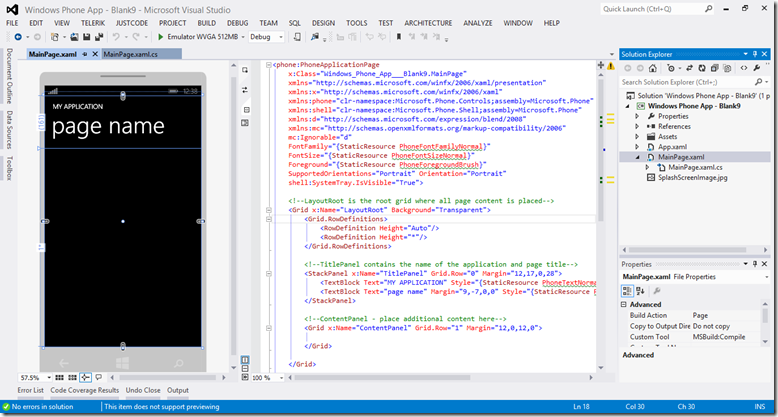Click the Find in Files toolbar icon
Viewport: 778px width, 417px height.
click(315, 37)
